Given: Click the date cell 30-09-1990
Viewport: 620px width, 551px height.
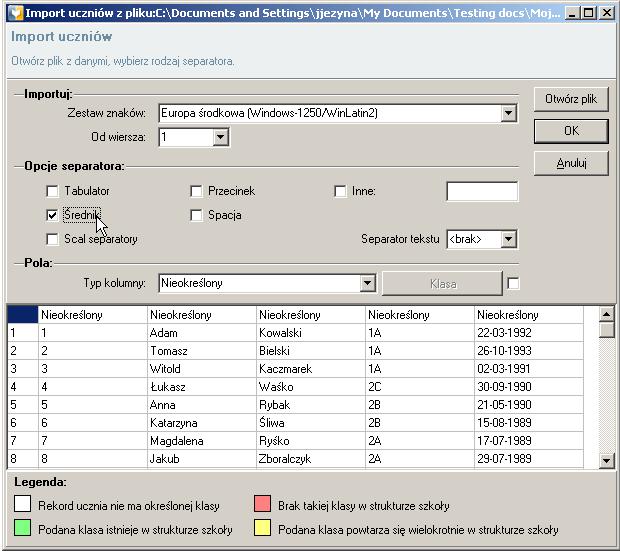Looking at the screenshot, I should (529, 387).
